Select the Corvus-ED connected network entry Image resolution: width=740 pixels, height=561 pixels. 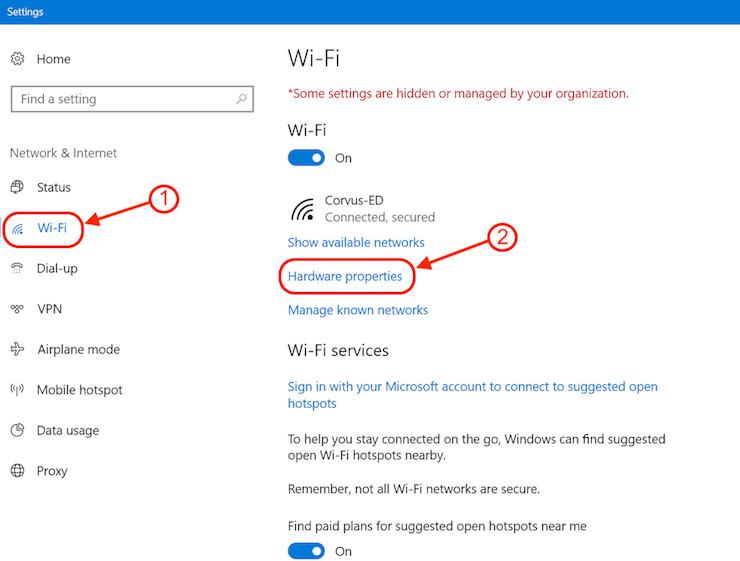pos(362,209)
